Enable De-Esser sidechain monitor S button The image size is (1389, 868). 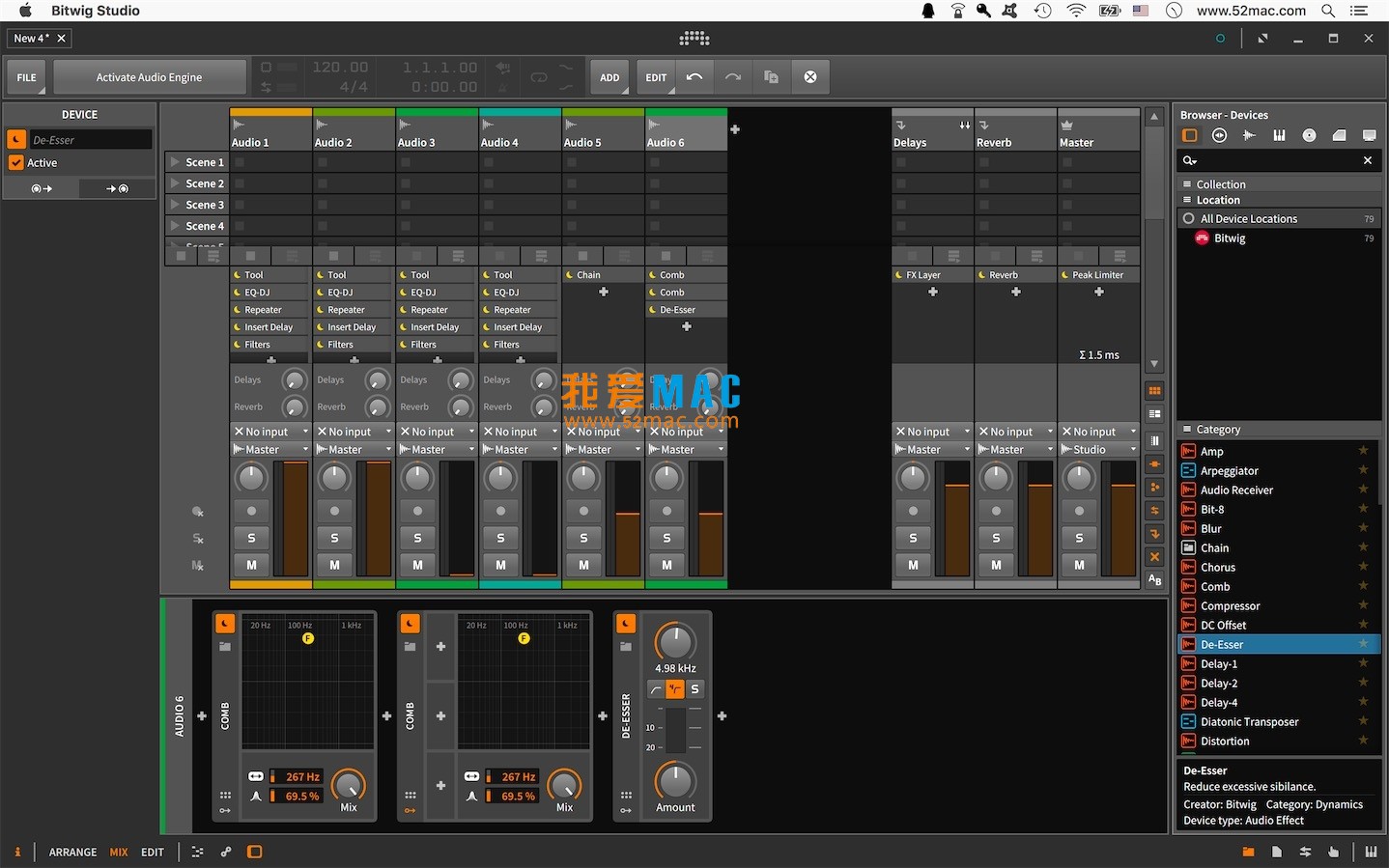(694, 688)
